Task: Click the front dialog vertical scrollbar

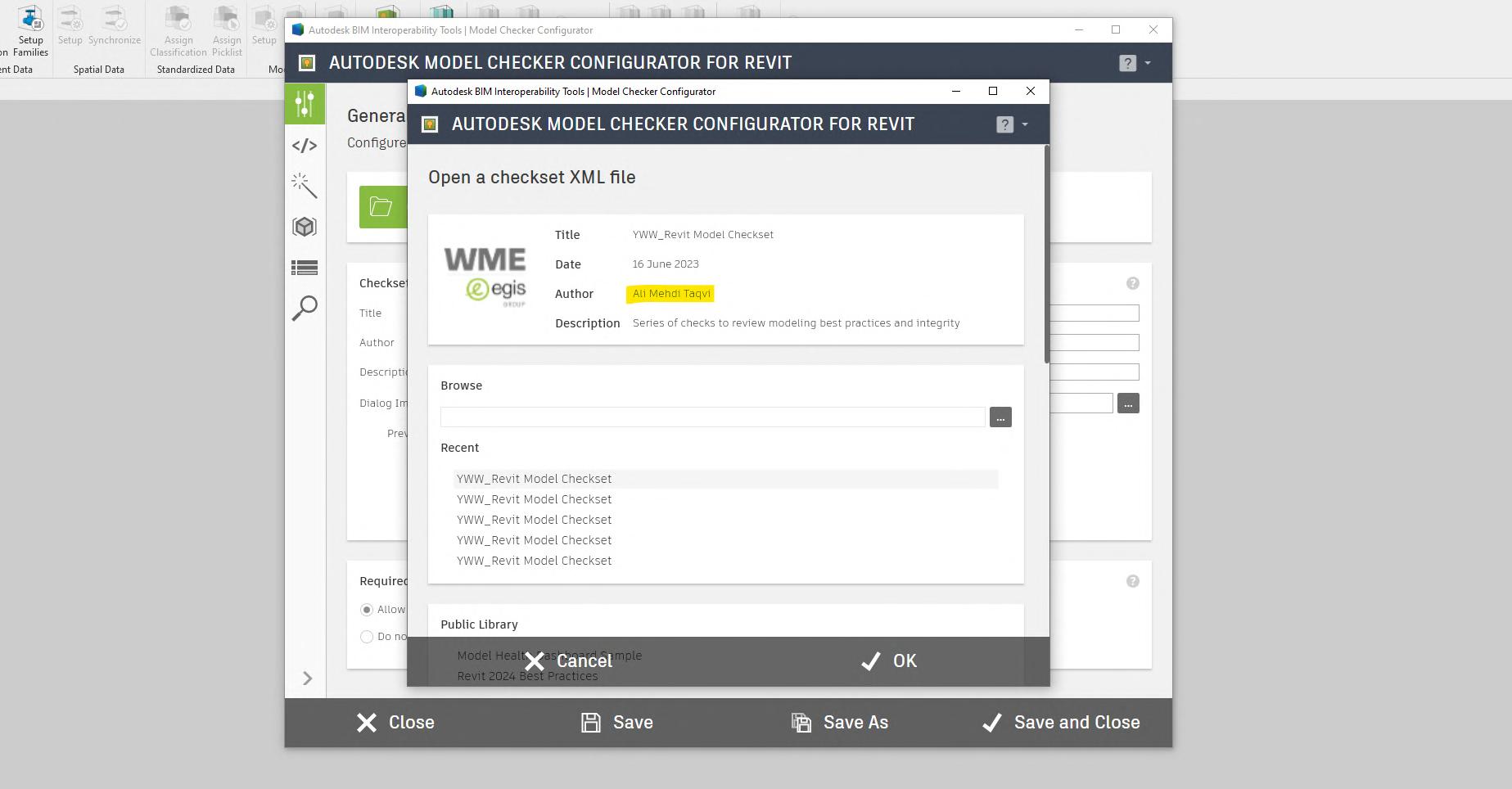Action: point(1046,254)
